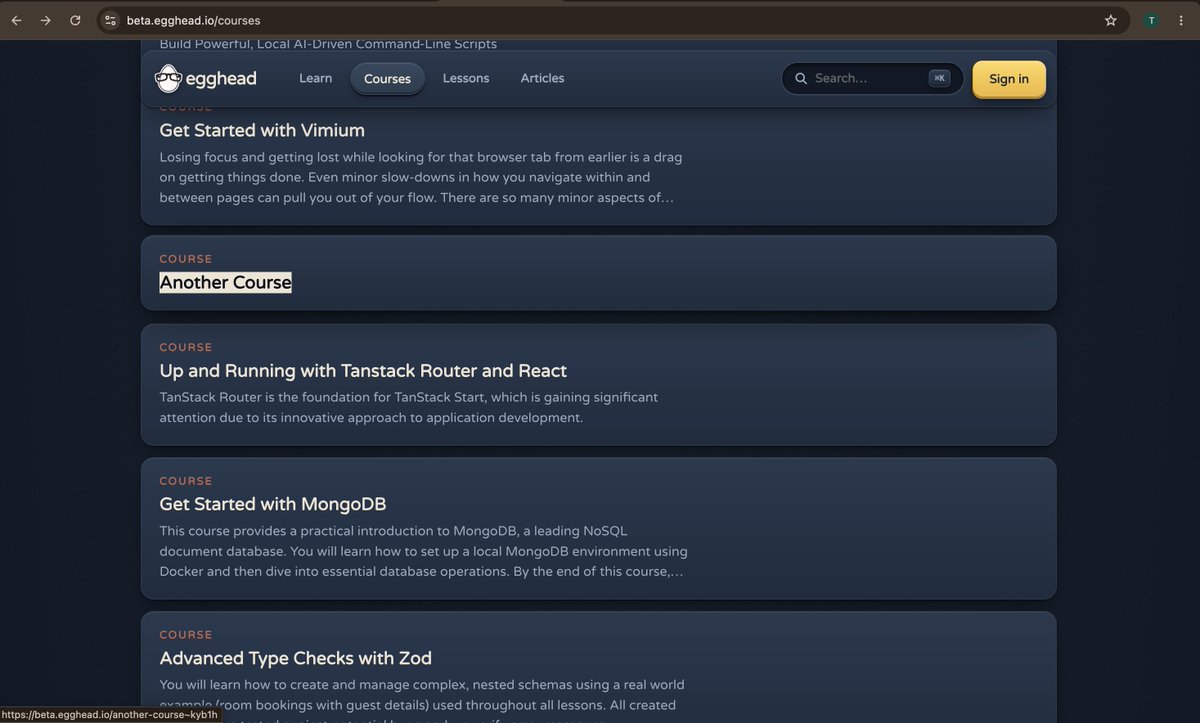Click COURSE label above MongoDB title

pos(186,481)
